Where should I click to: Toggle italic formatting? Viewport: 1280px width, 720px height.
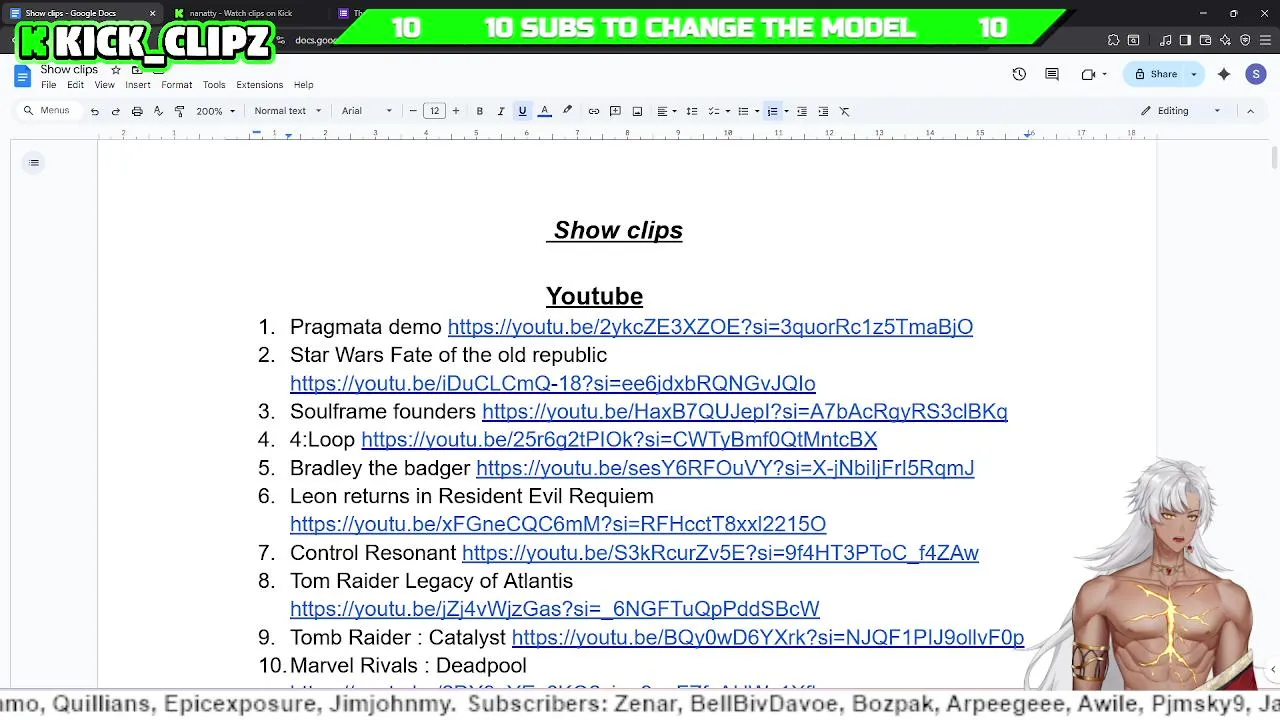click(501, 111)
